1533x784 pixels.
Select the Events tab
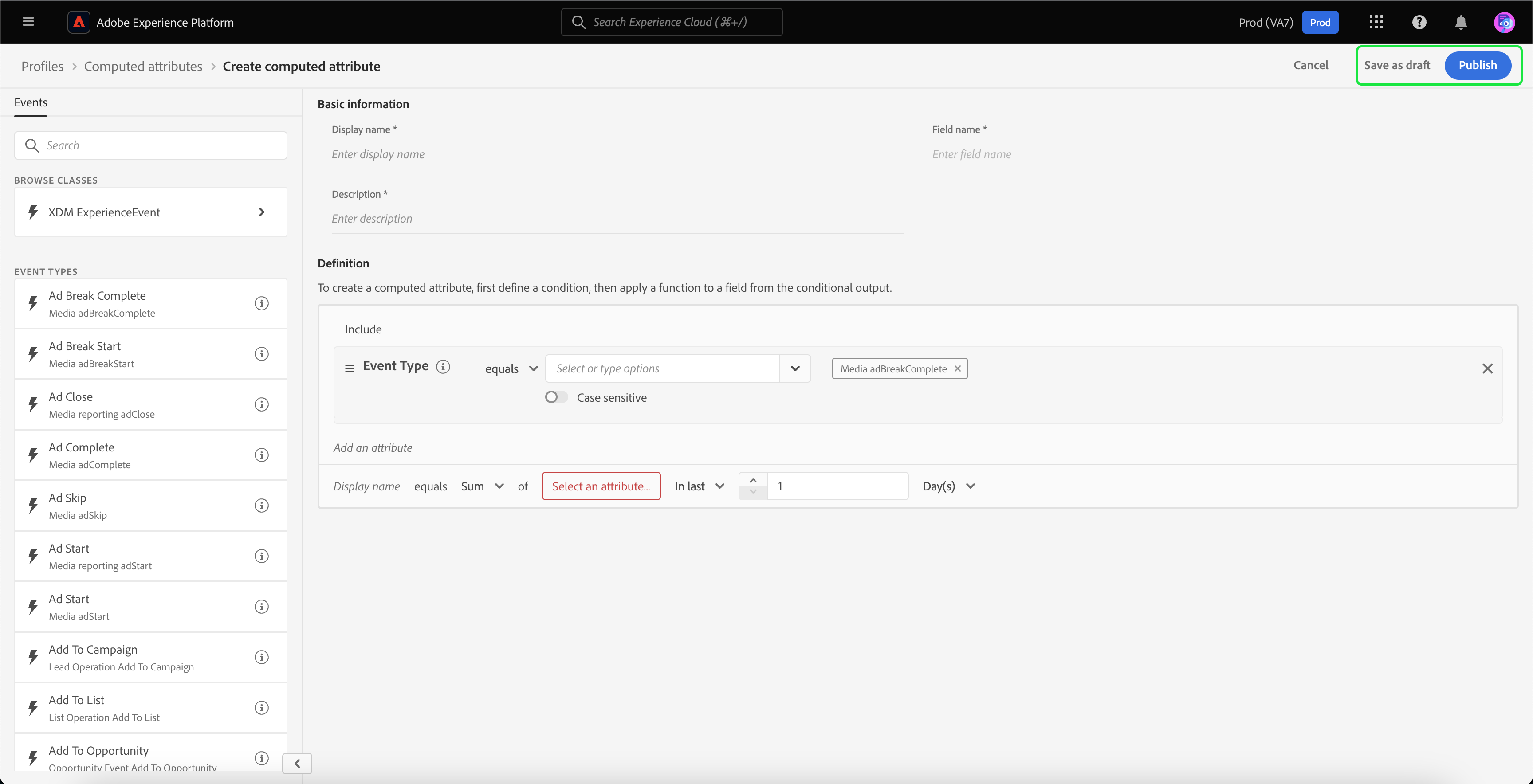(31, 102)
